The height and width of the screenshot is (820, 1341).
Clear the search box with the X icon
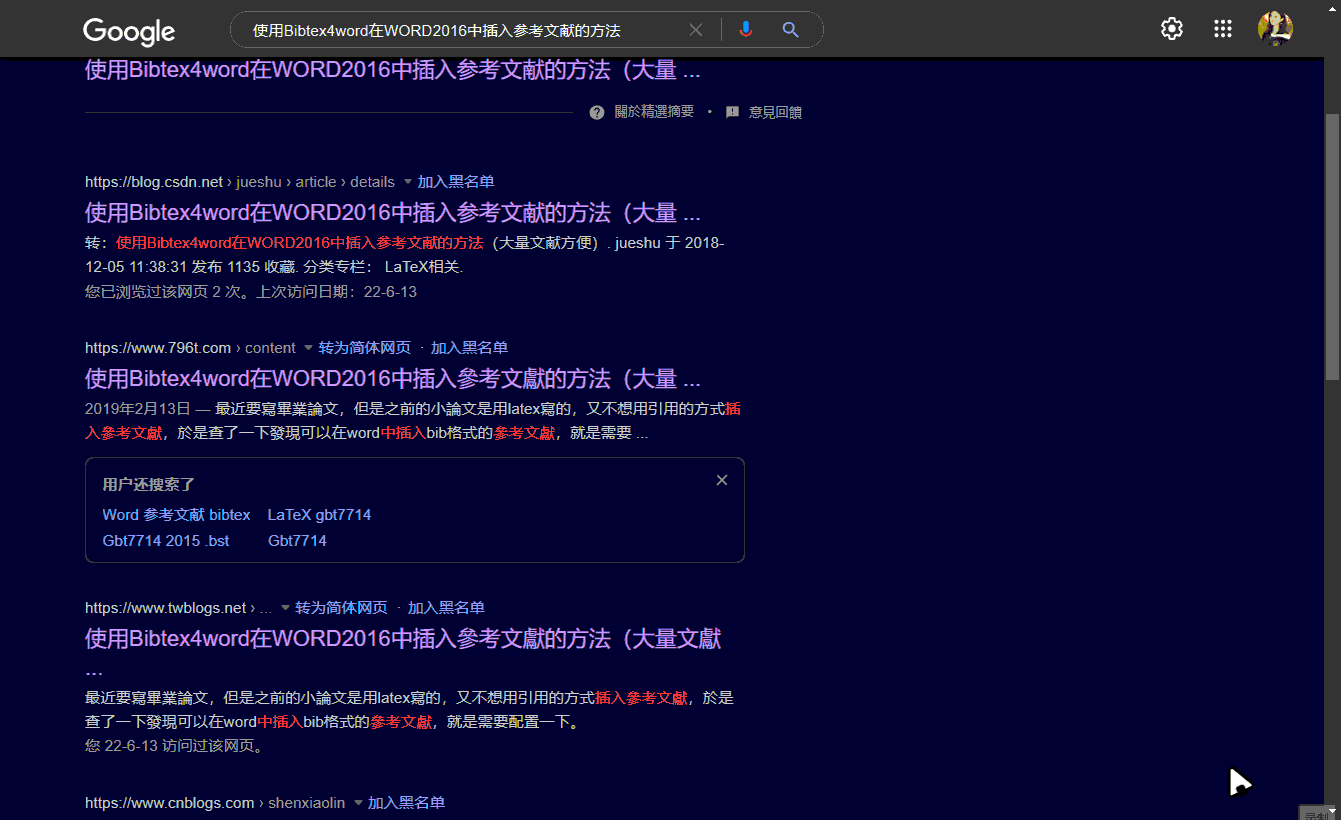(696, 30)
